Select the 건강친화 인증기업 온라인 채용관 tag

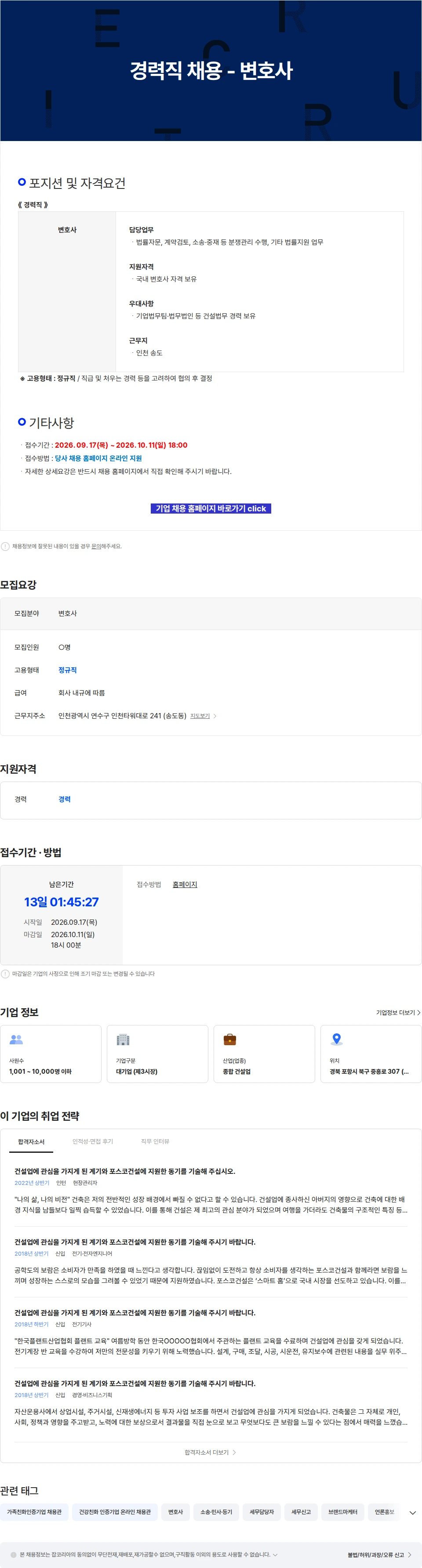[115, 1511]
